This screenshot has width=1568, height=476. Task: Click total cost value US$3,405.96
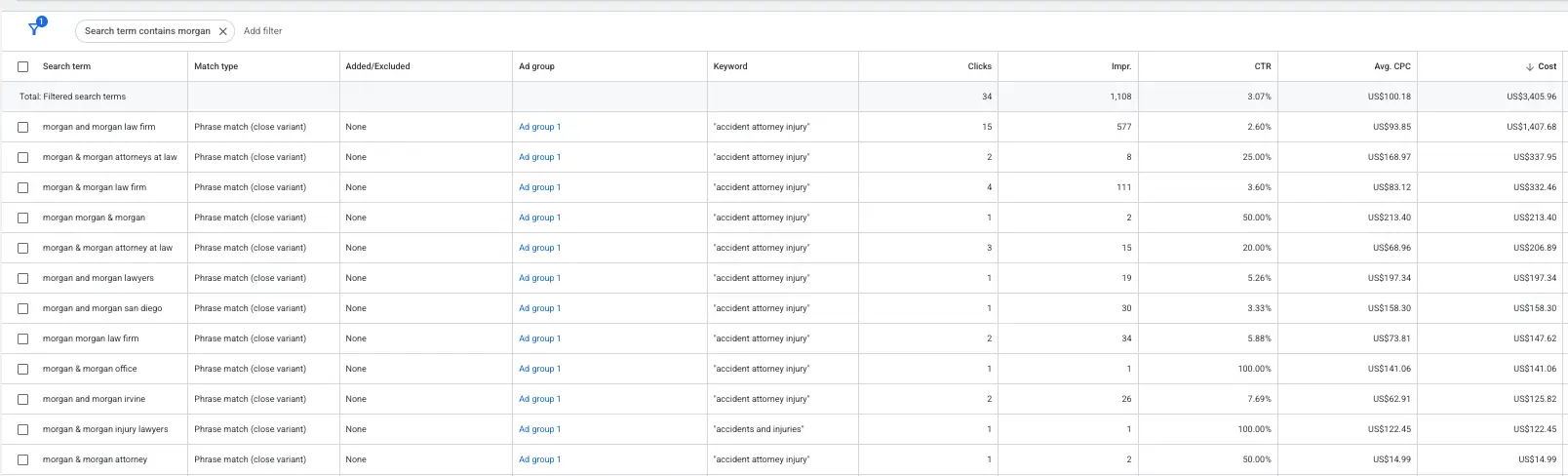tap(1531, 97)
